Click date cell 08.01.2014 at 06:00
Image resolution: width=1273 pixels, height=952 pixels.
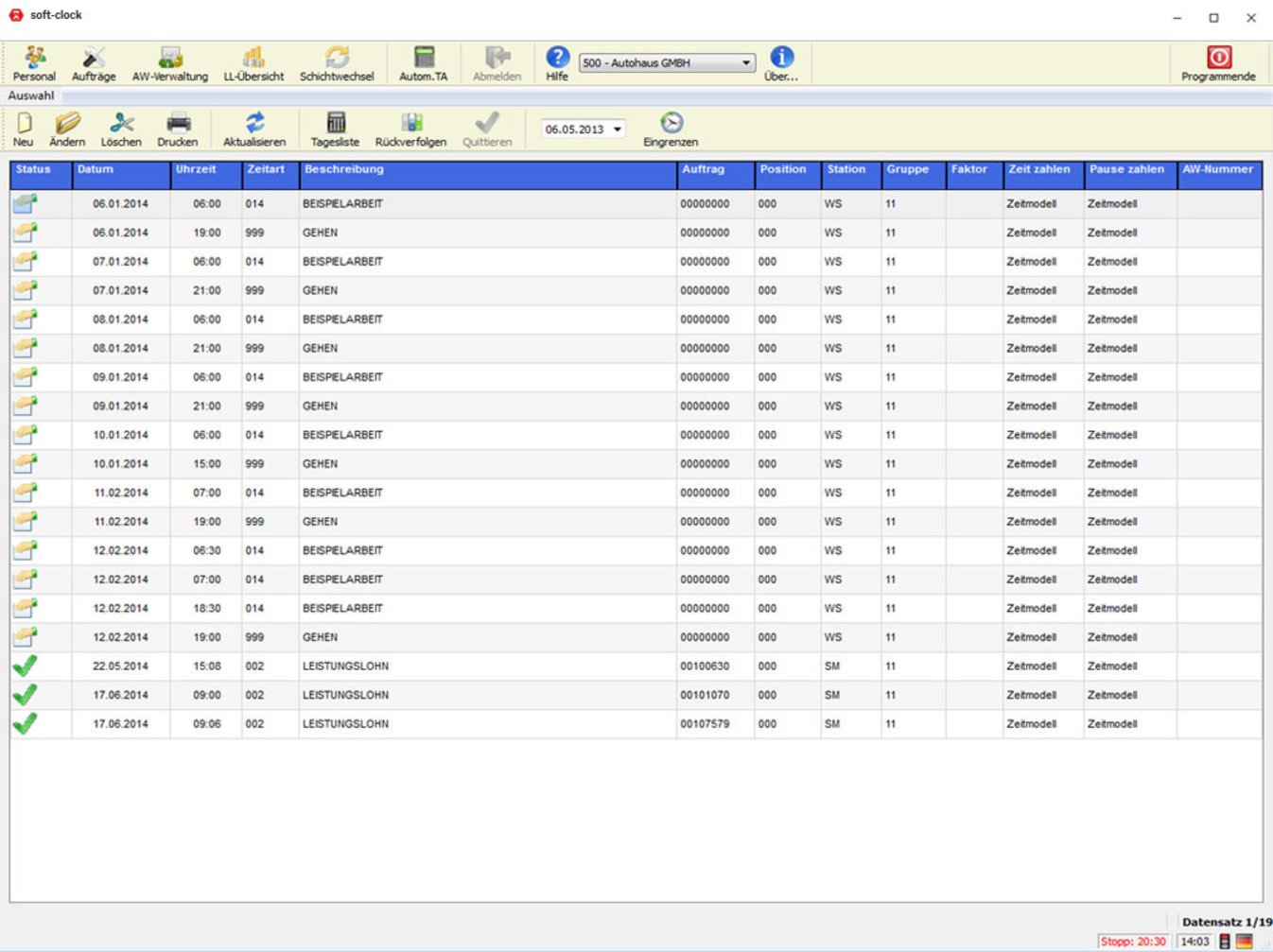coord(120,320)
